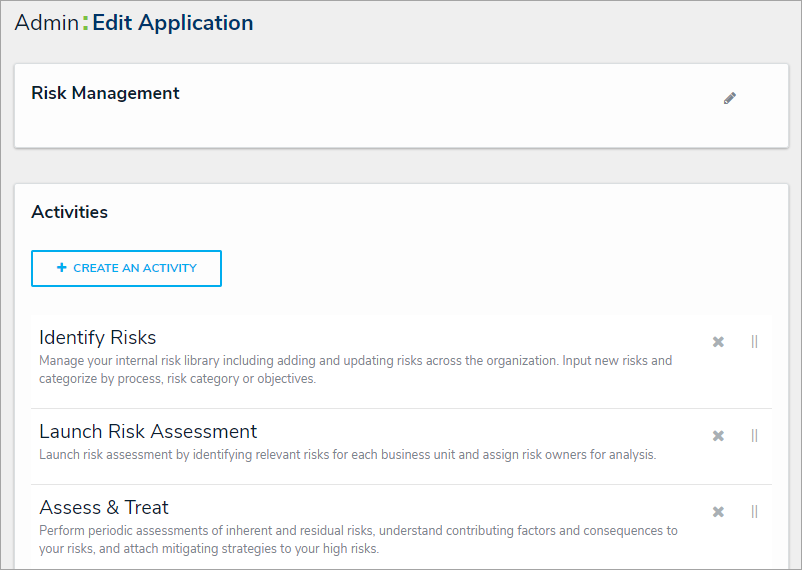
Task: Open the Launch Risk Assessment activity
Action: point(148,431)
